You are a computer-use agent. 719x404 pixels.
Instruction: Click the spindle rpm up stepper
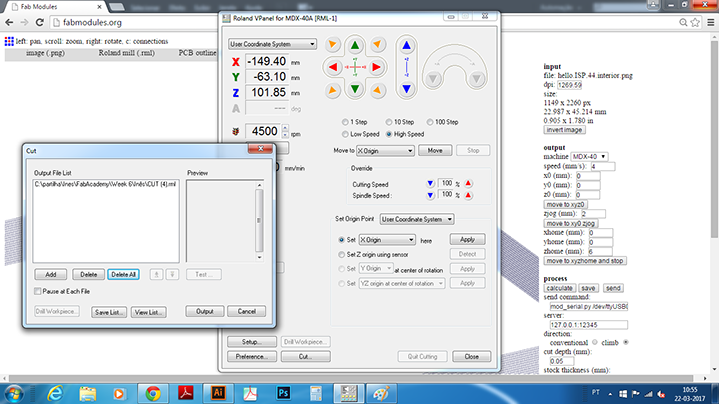point(286,128)
